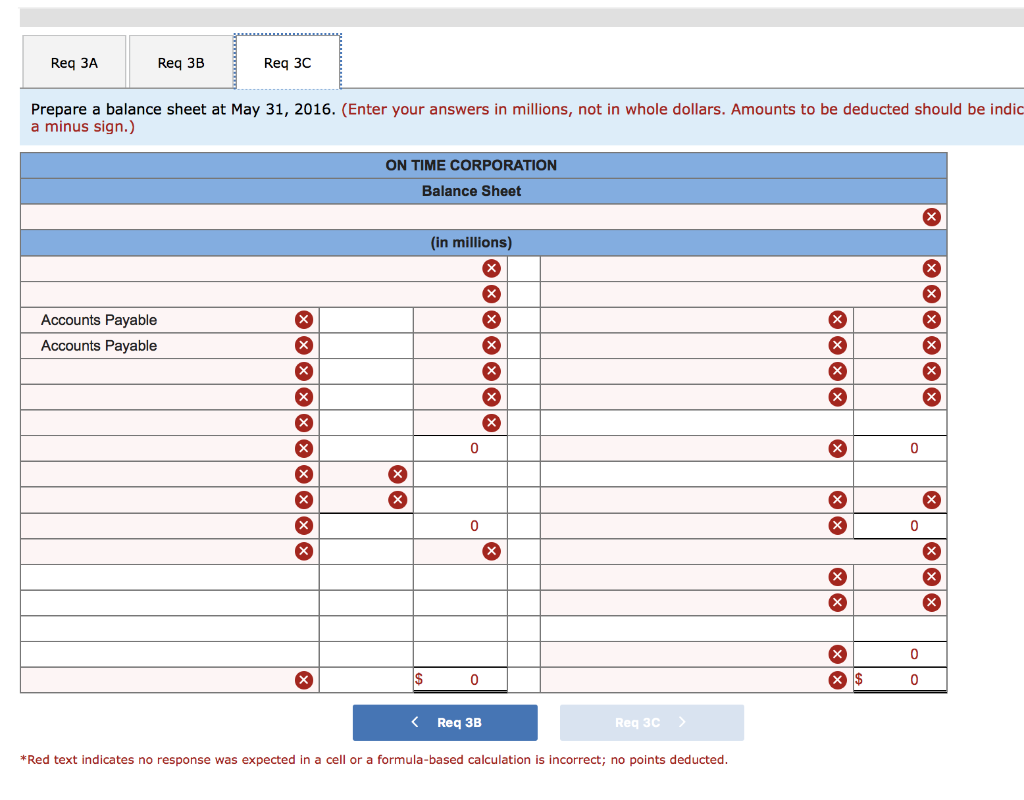Switch to the Req 3A tab
Screen dimensions: 1024x800
point(74,61)
